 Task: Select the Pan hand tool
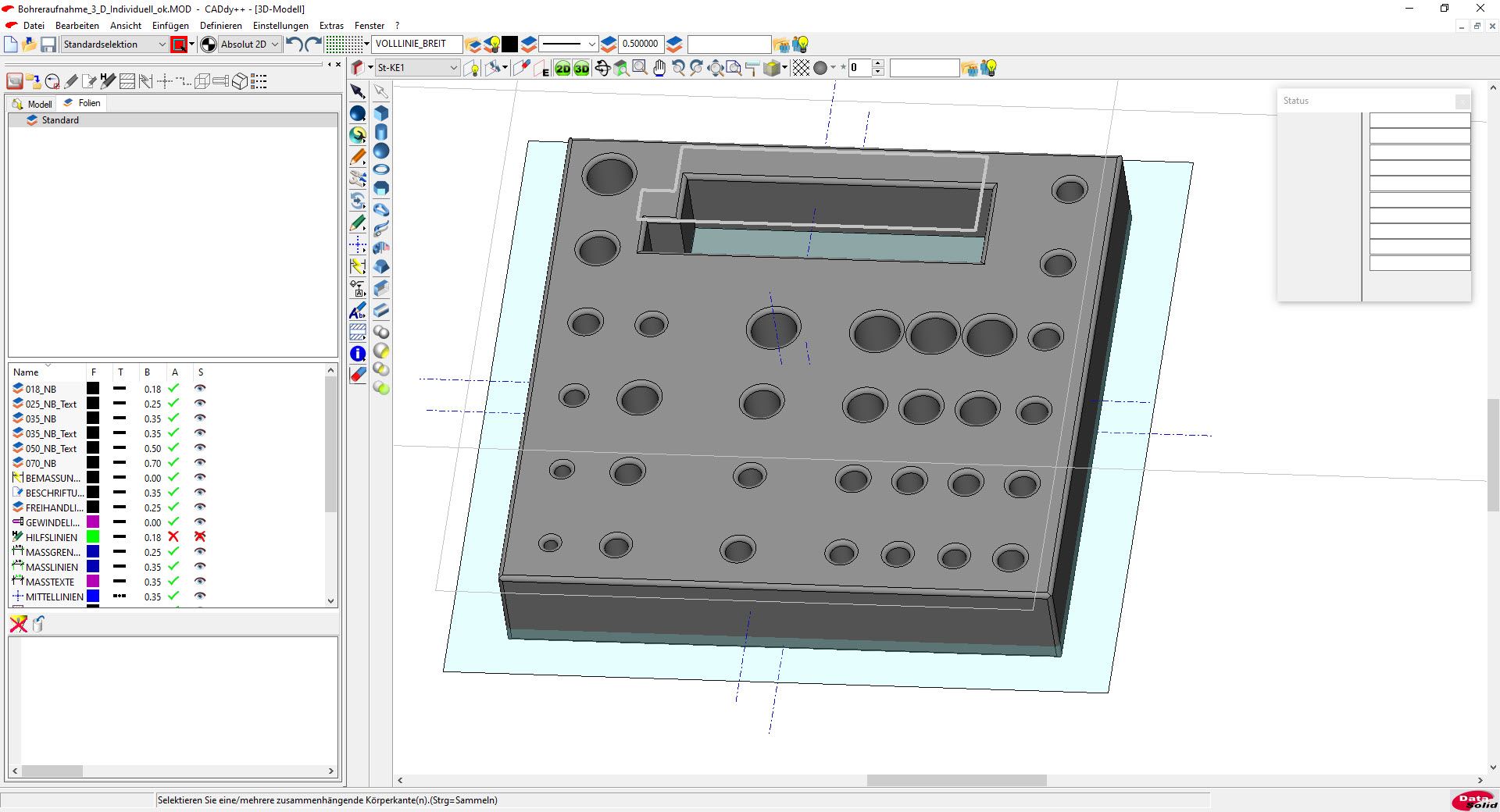[659, 69]
